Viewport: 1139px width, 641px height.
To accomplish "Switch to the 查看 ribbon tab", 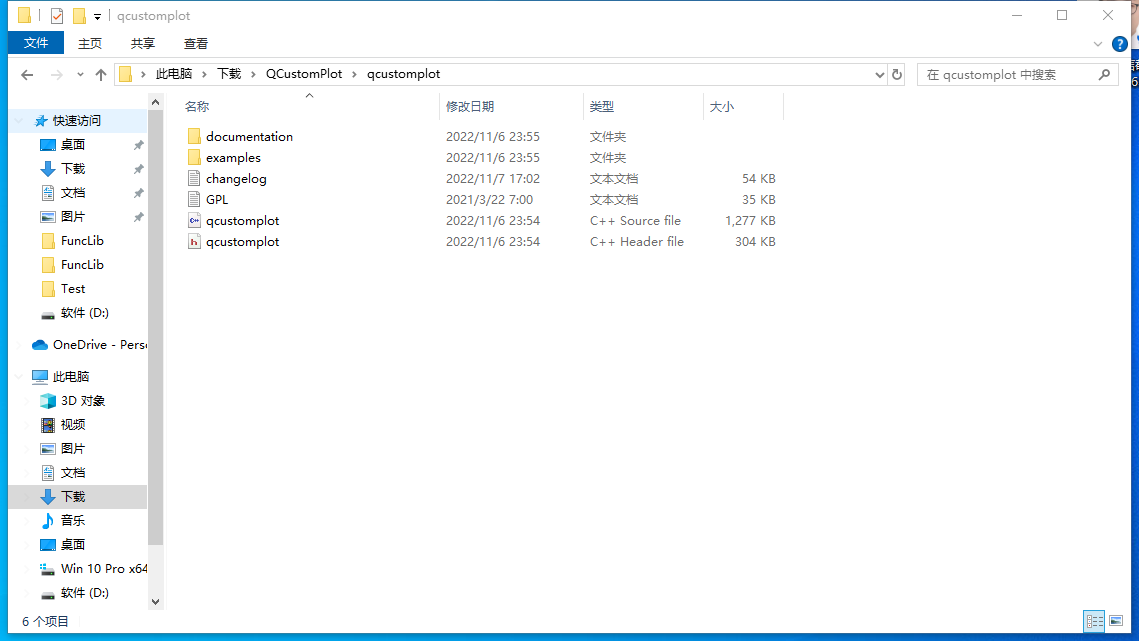I will click(196, 43).
